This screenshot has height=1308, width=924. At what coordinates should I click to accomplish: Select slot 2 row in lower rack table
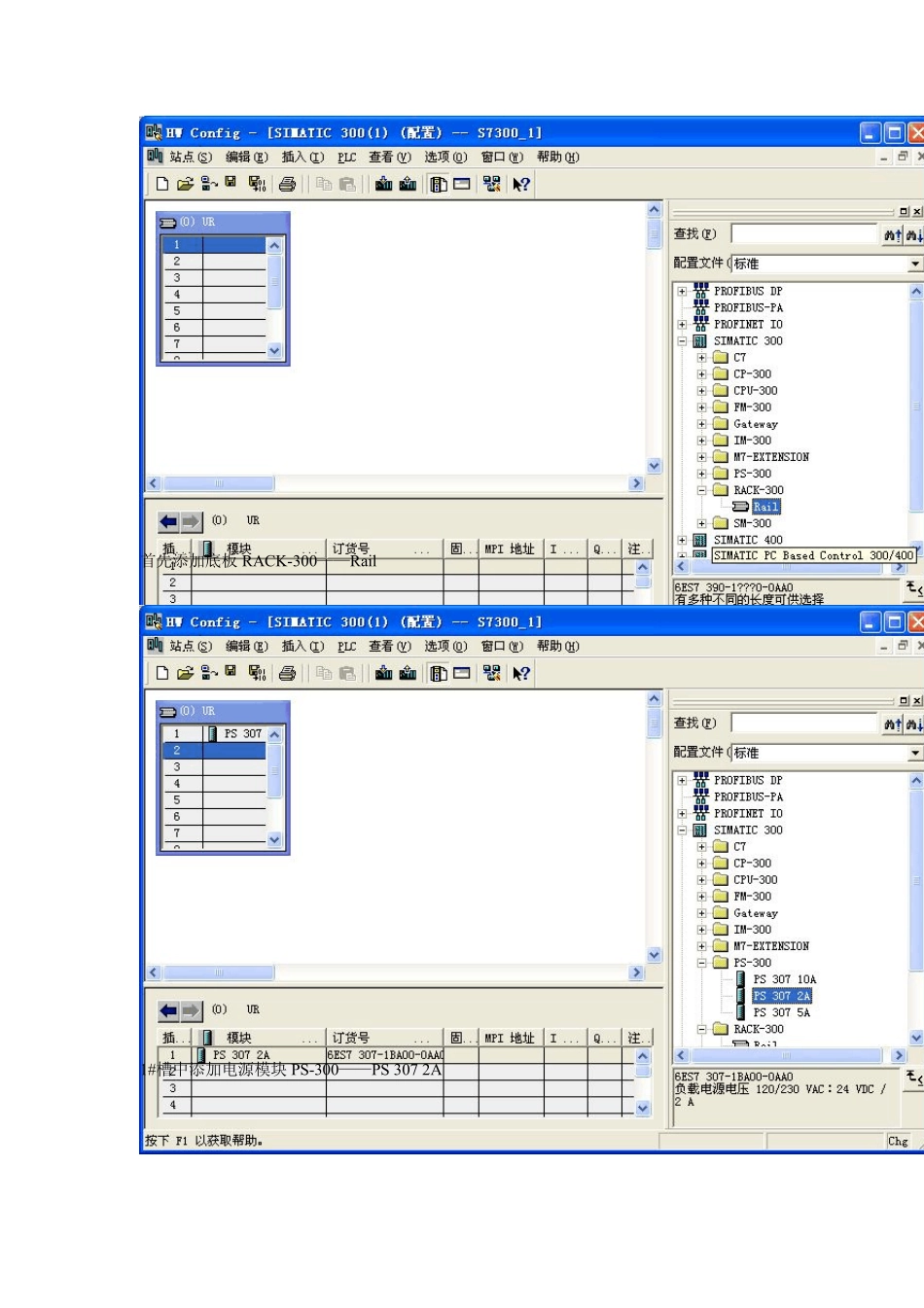click(214, 751)
